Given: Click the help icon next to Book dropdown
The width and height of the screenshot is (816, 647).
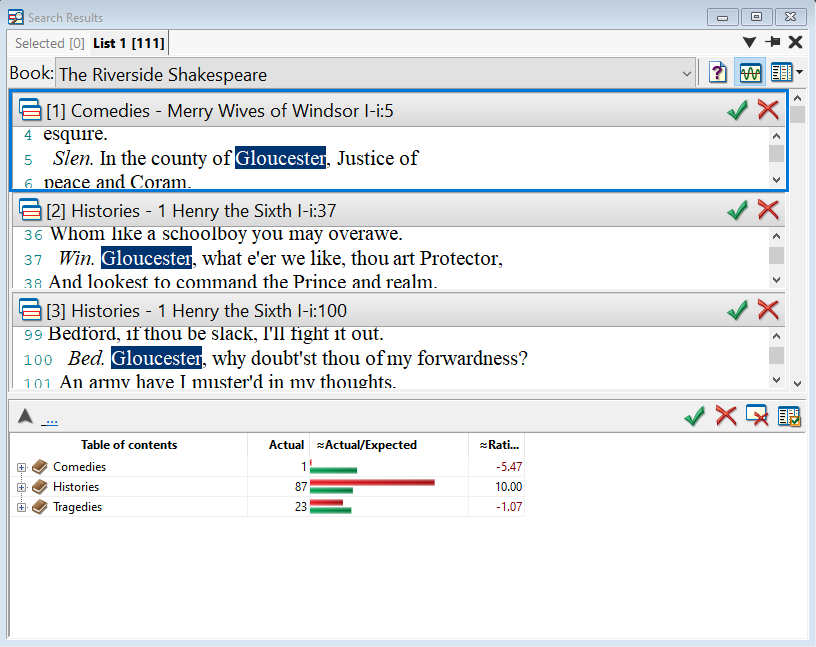Looking at the screenshot, I should pyautogui.click(x=718, y=73).
